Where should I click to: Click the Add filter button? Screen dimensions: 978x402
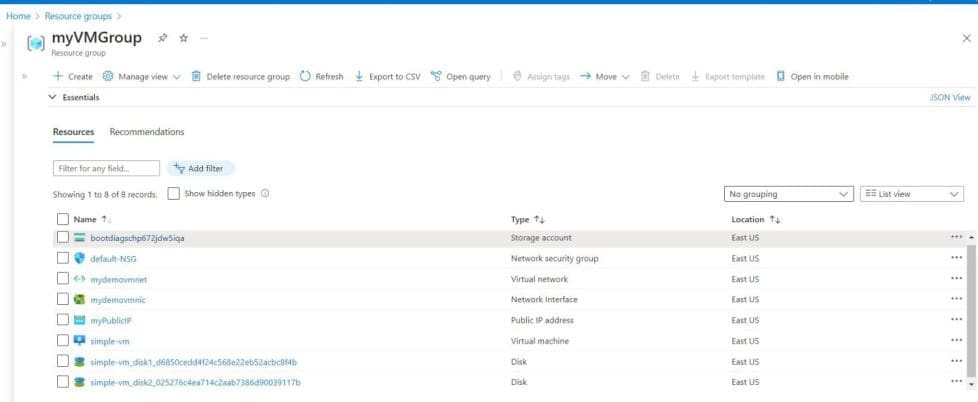click(x=200, y=168)
